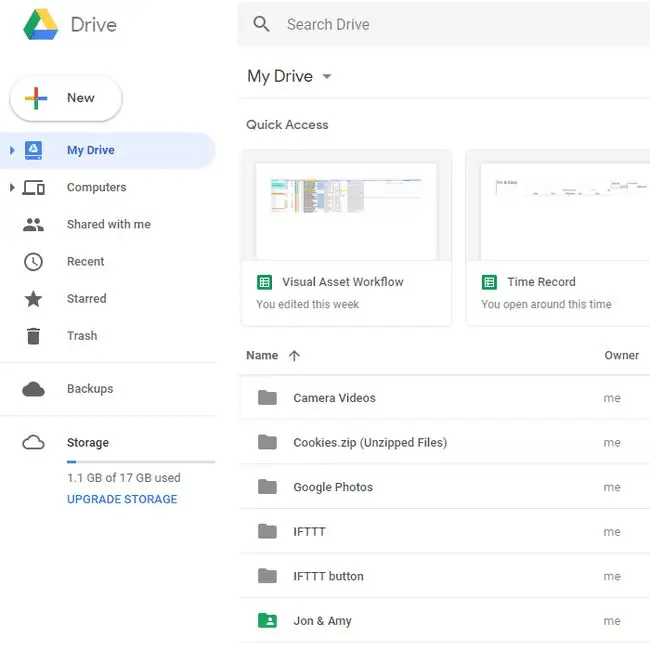Click the New button
The image size is (650, 650).
[66, 98]
